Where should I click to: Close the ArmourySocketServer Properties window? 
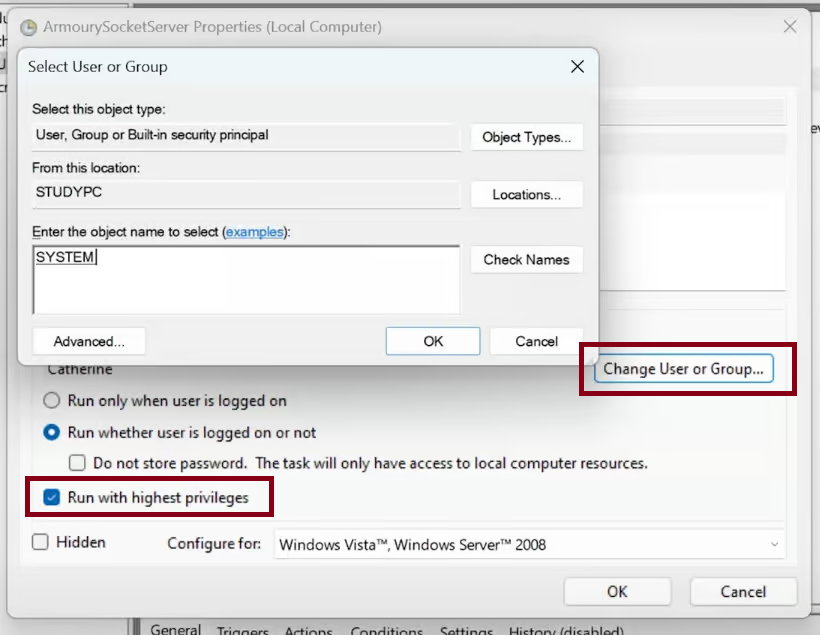(x=790, y=27)
